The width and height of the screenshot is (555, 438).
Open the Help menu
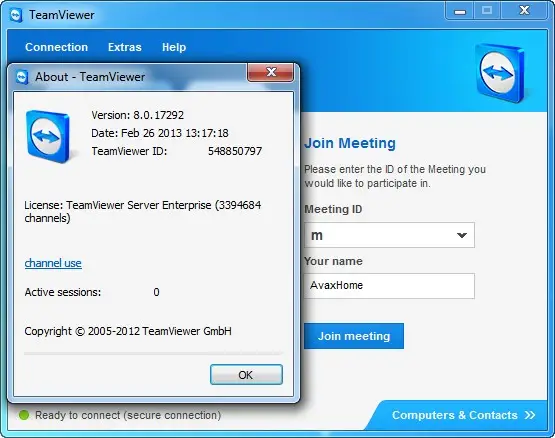[174, 47]
